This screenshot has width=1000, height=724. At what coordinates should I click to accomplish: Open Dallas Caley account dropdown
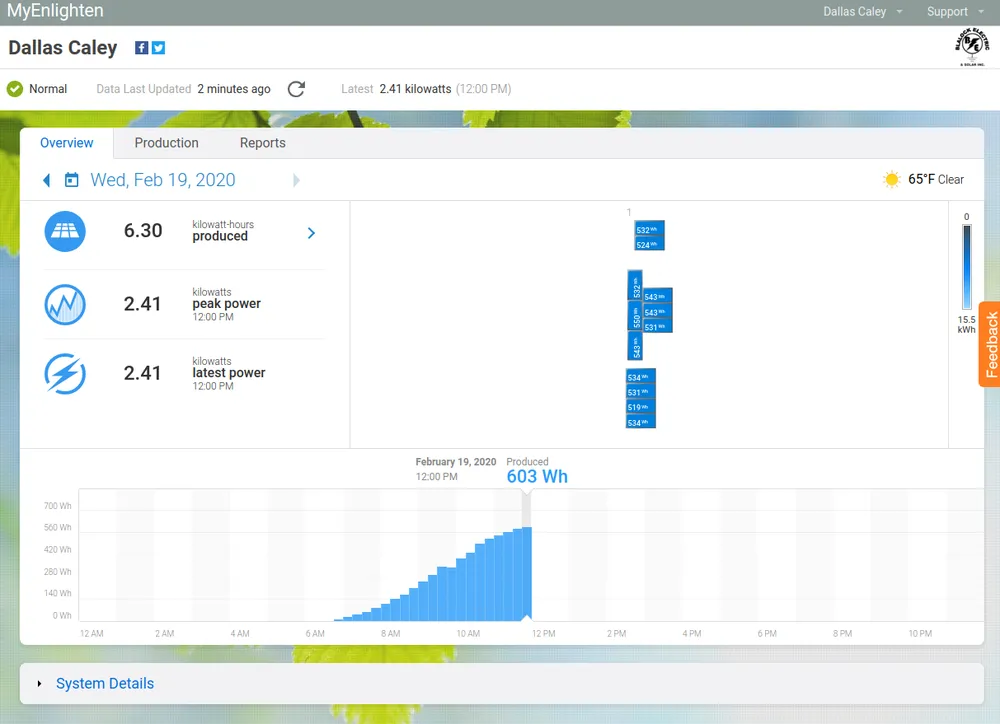click(862, 12)
